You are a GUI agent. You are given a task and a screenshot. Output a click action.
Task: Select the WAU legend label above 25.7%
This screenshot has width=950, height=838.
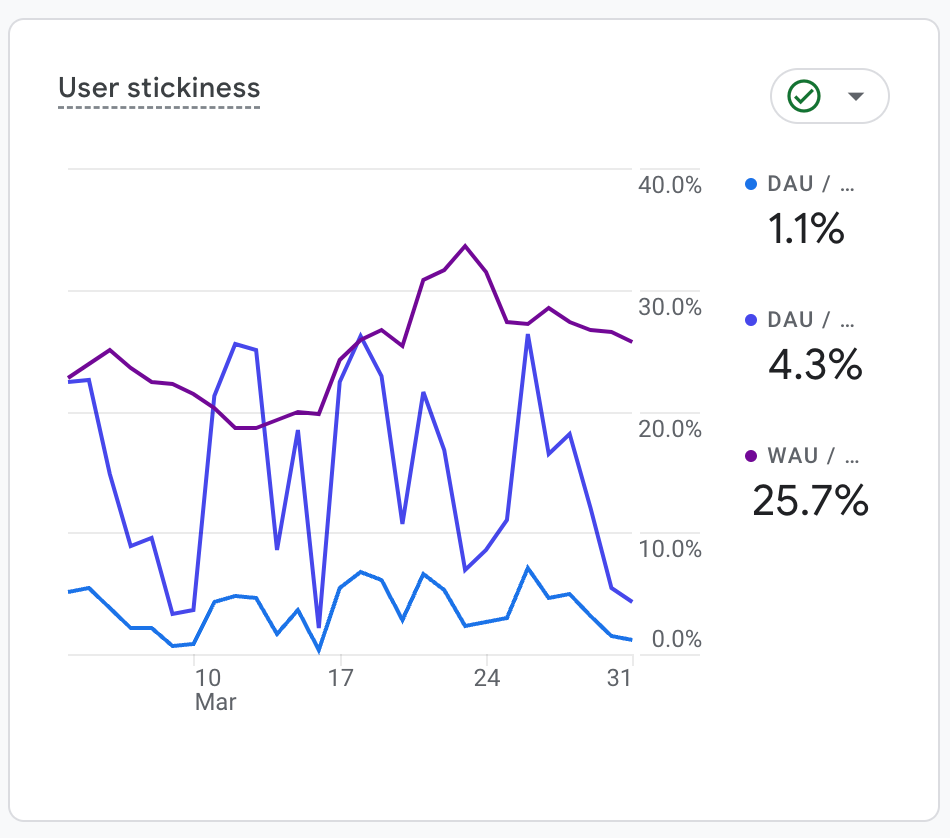(x=812, y=456)
